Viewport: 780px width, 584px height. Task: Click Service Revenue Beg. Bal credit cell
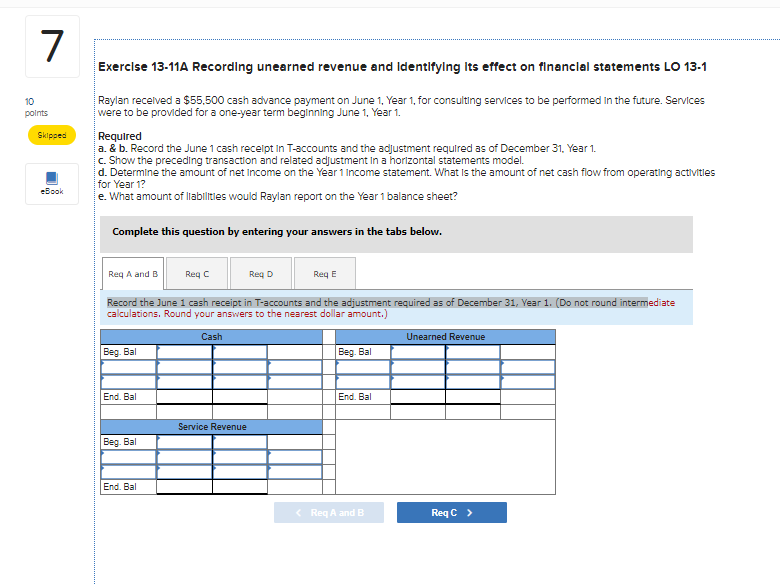pyautogui.click(x=240, y=442)
